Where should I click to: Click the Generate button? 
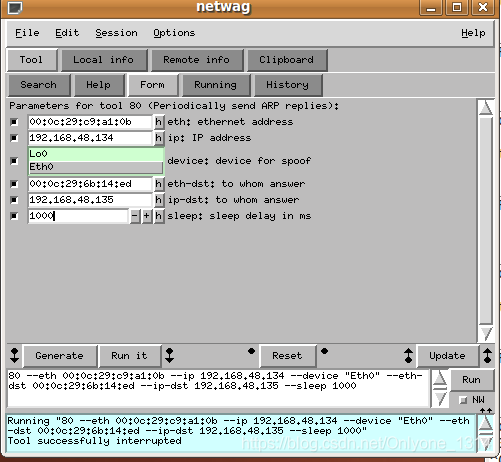pos(60,356)
